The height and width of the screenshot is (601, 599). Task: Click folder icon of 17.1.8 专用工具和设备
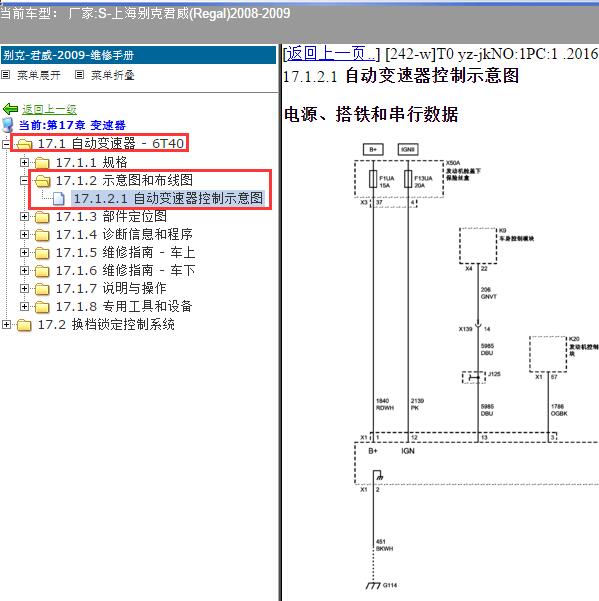[x=42, y=307]
